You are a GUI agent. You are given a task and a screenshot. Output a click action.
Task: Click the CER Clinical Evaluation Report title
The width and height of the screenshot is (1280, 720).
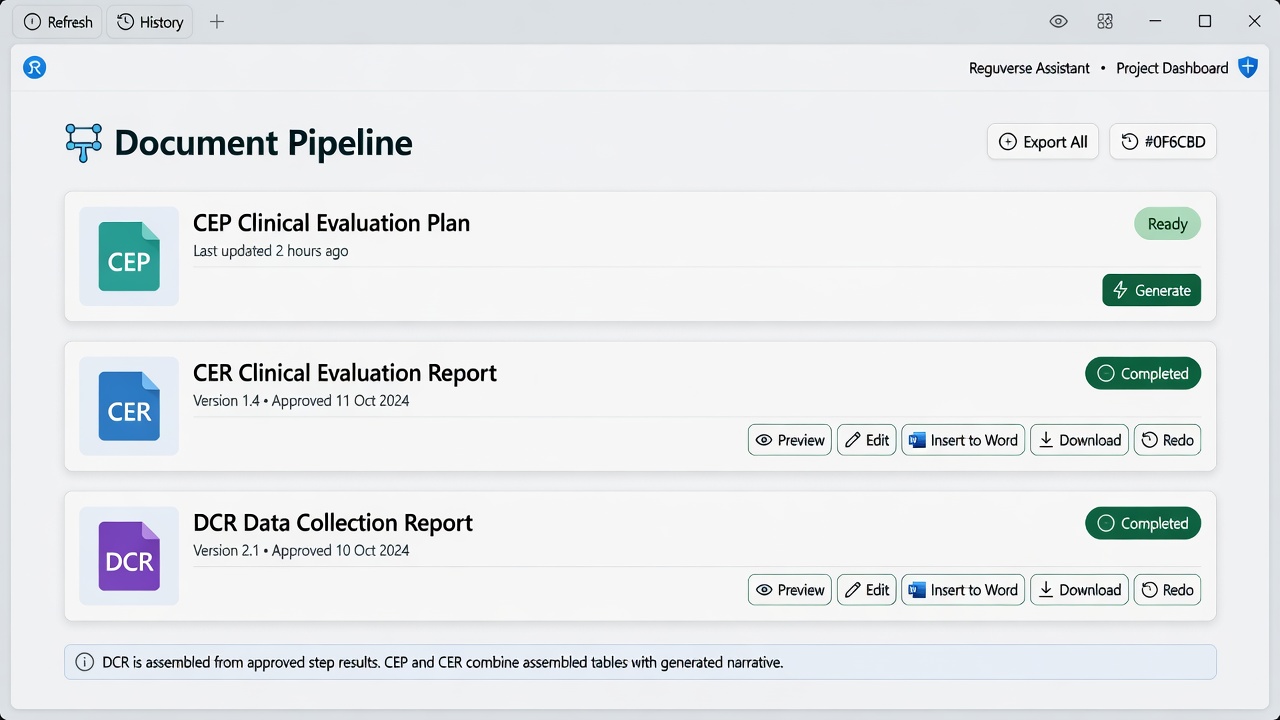(x=345, y=373)
